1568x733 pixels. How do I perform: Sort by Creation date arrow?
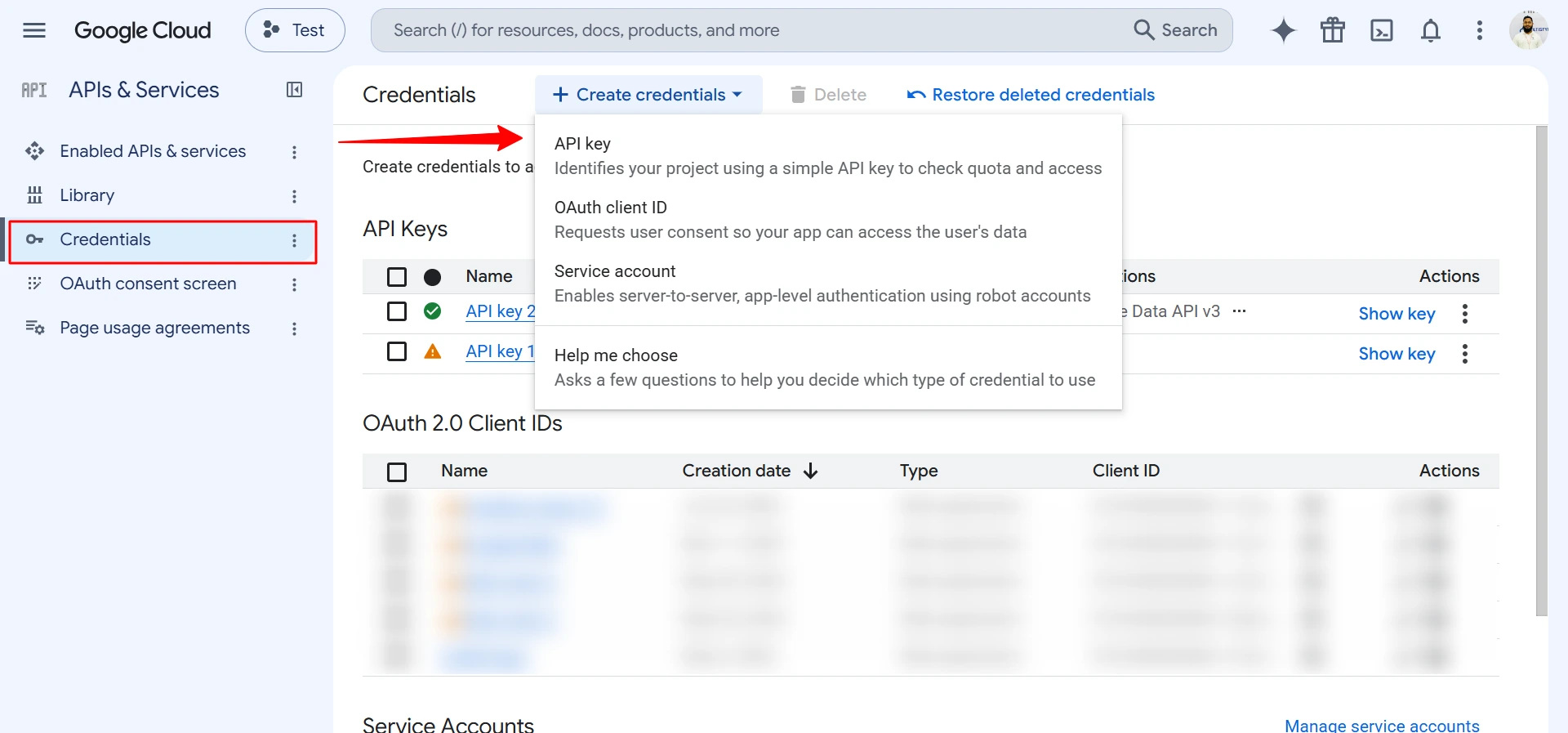tap(810, 471)
